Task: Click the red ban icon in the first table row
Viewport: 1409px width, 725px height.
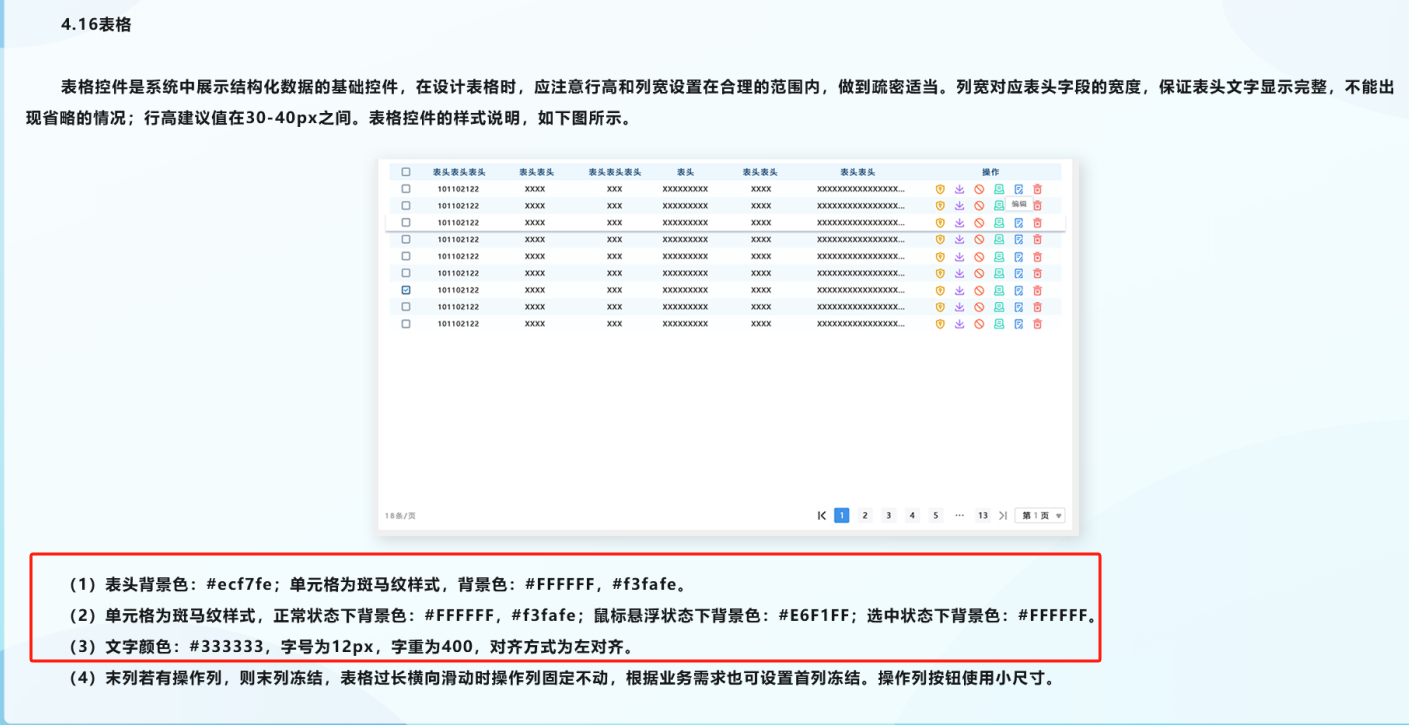Action: coord(979,189)
